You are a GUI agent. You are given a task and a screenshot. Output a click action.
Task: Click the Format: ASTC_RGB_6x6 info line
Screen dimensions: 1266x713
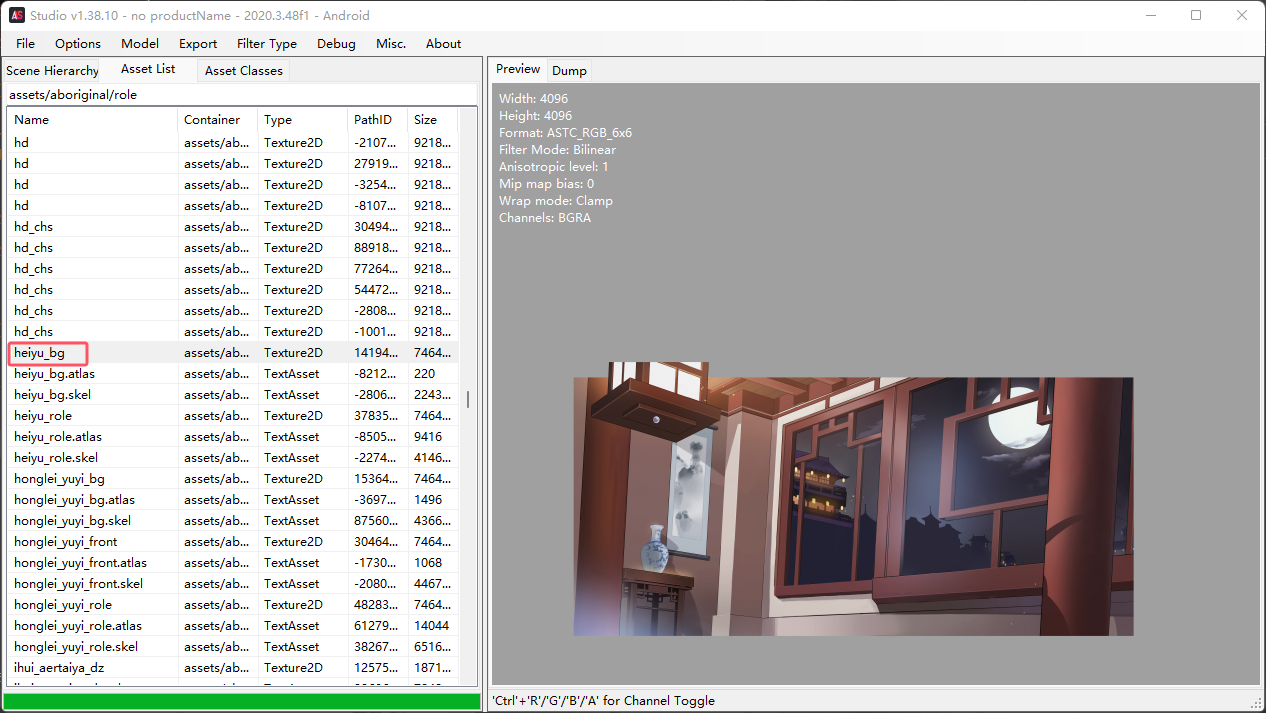tap(565, 133)
